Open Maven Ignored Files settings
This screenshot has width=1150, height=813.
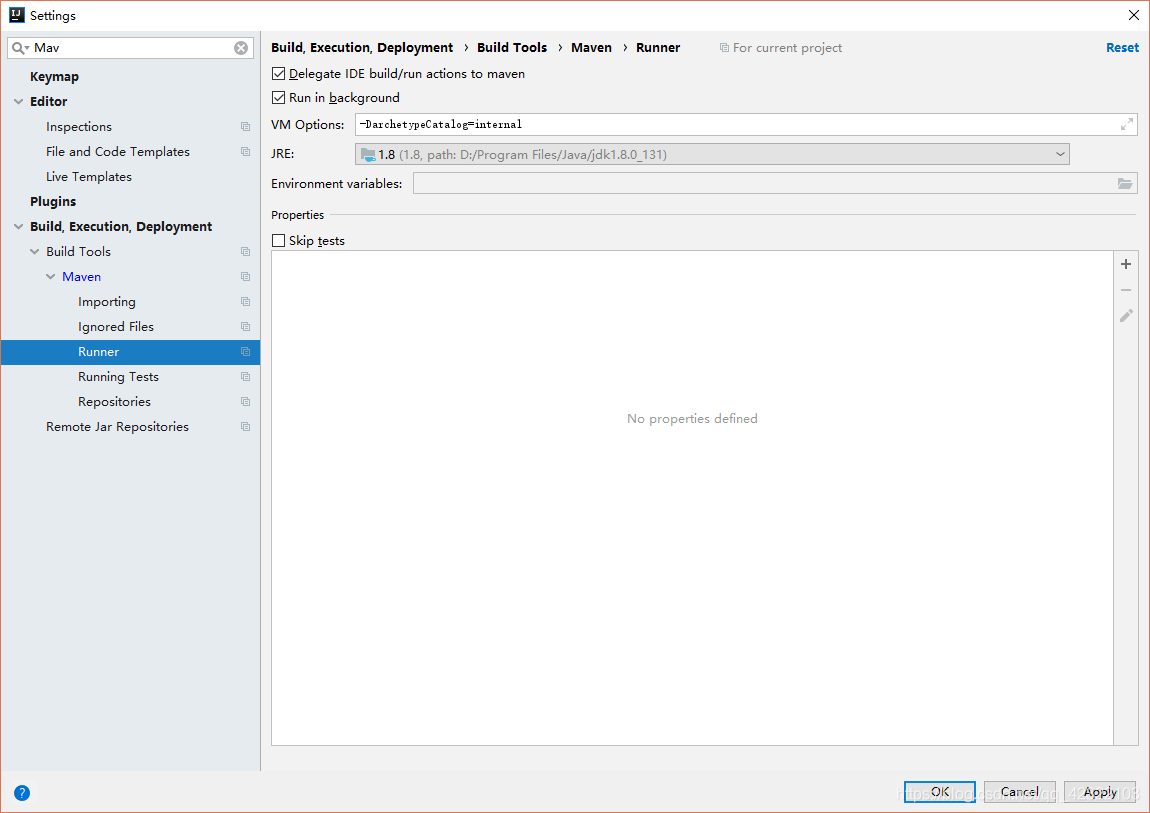click(x=116, y=327)
